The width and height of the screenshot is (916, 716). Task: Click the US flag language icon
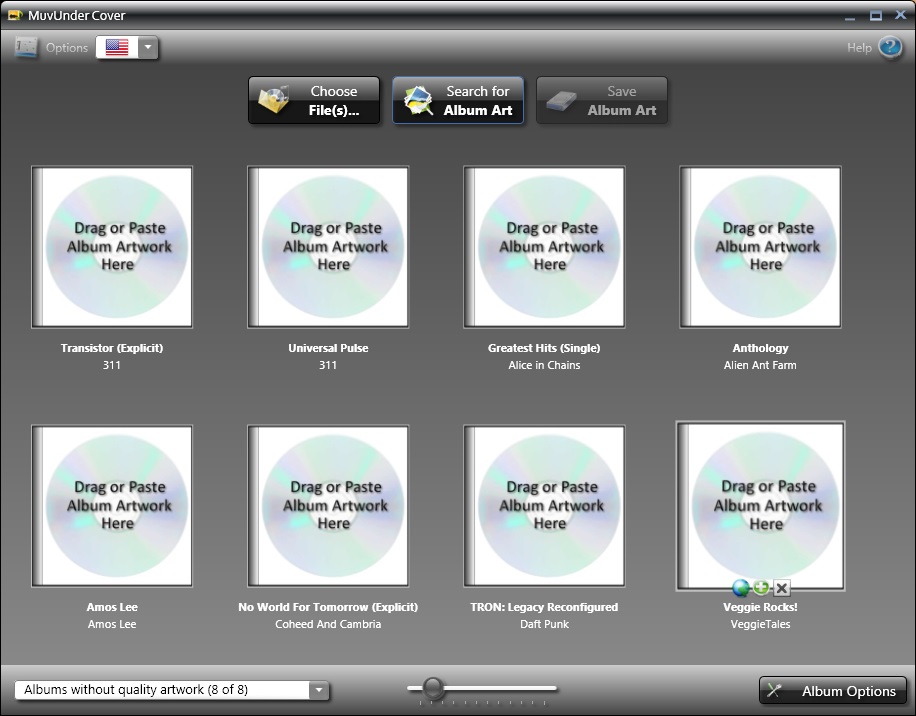(x=116, y=47)
